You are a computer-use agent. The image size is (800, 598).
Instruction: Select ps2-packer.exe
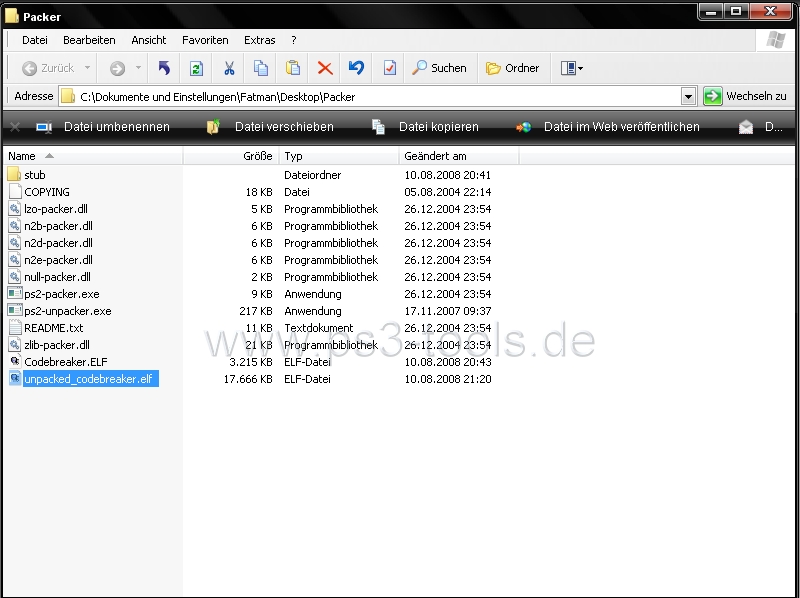pos(62,294)
